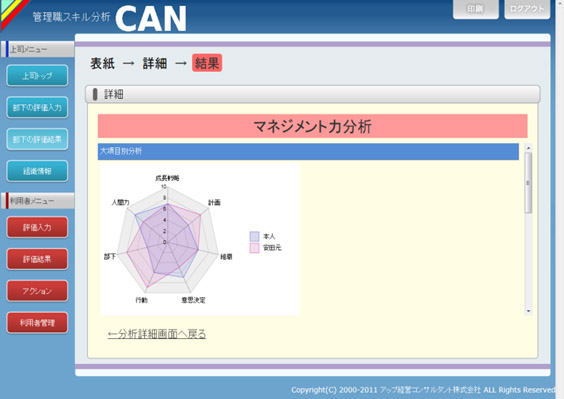The width and height of the screenshot is (564, 399).
Task: Click the 印刷 print button
Action: tap(476, 9)
